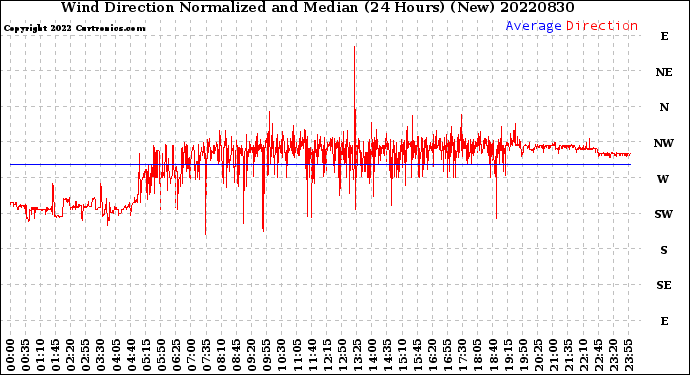
Task: Click the blue average direction line
Action: click(x=320, y=165)
